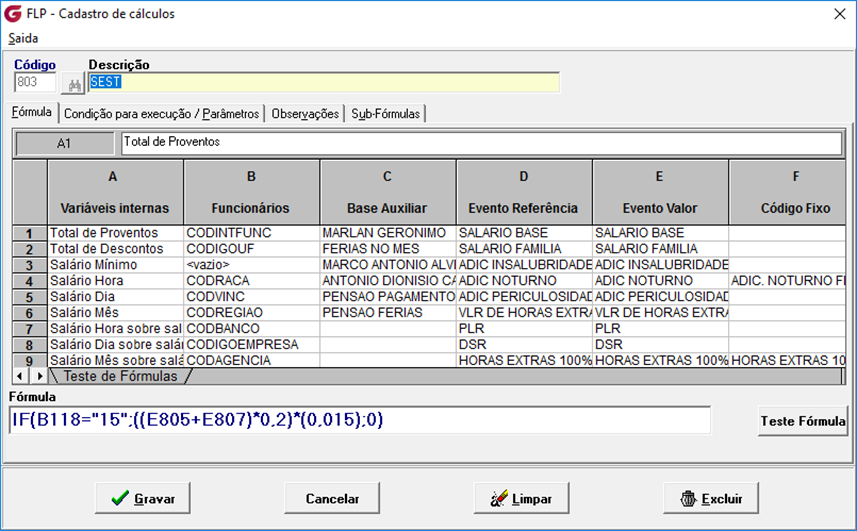This screenshot has width=857, height=531.
Task: Click cell CODVINC
Action: point(251,297)
